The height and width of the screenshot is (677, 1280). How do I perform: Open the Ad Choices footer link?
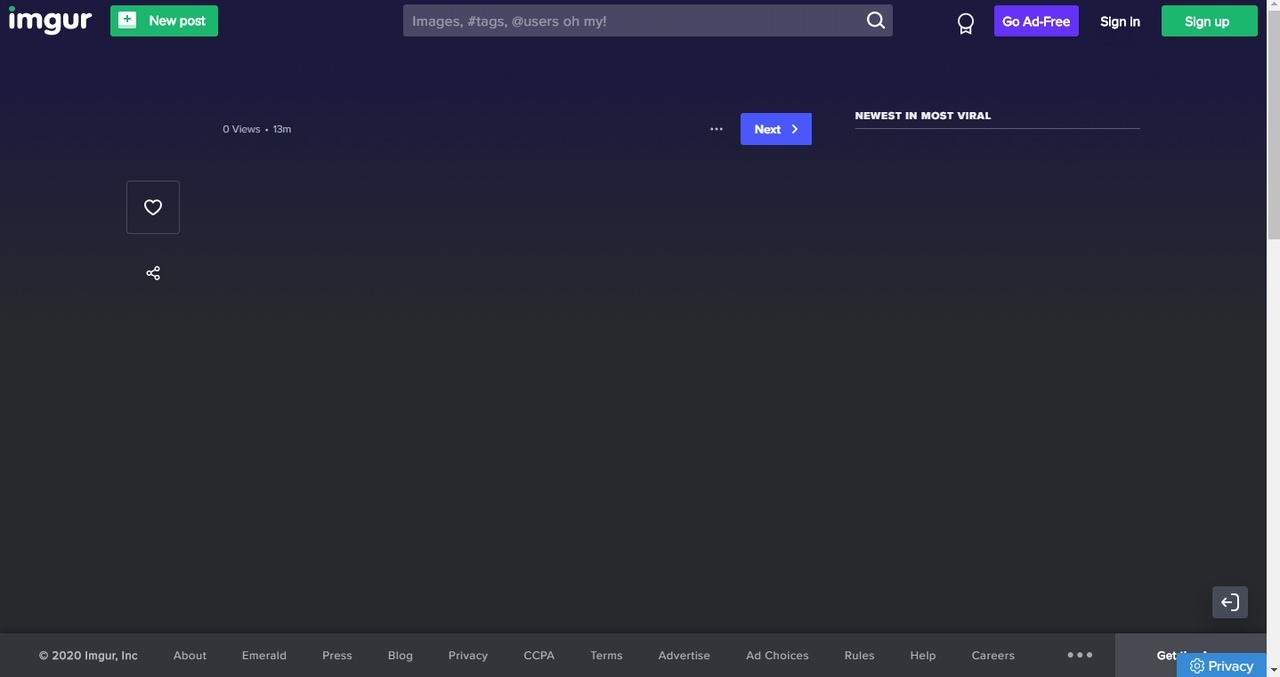point(777,656)
